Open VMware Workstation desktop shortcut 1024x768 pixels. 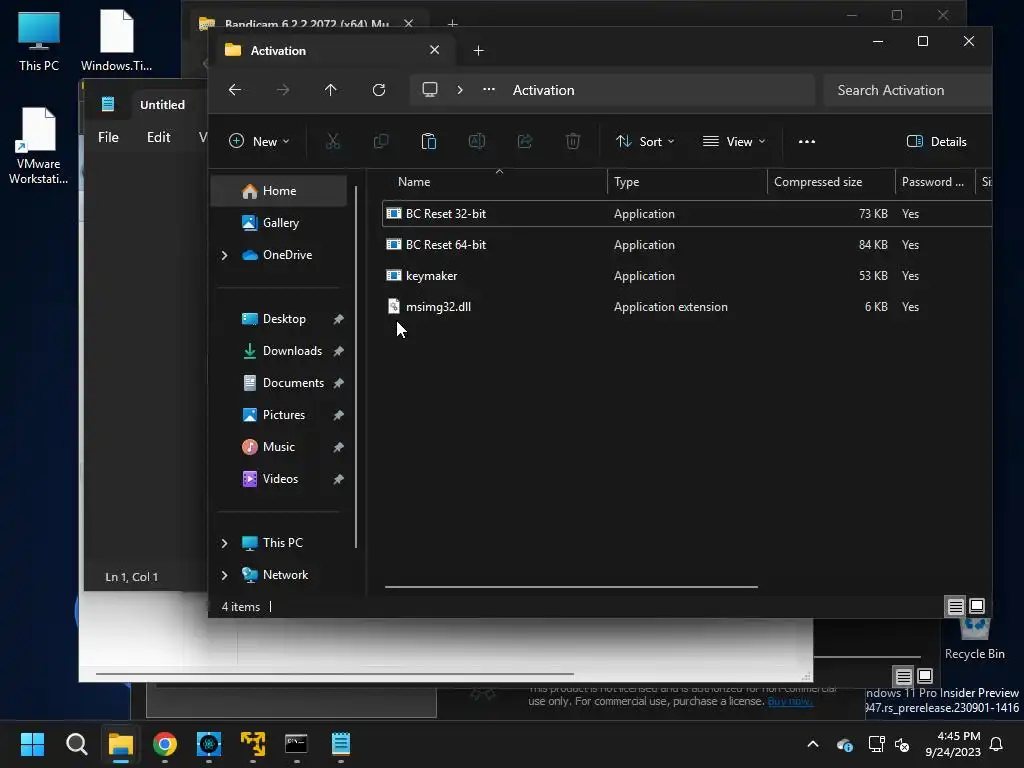39,145
